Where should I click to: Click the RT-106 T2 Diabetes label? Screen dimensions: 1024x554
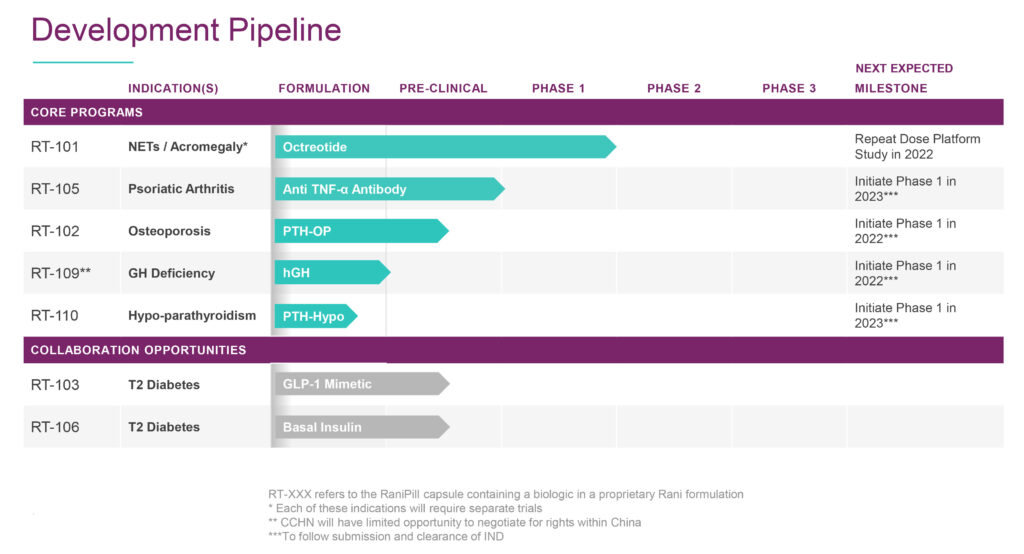(x=164, y=427)
